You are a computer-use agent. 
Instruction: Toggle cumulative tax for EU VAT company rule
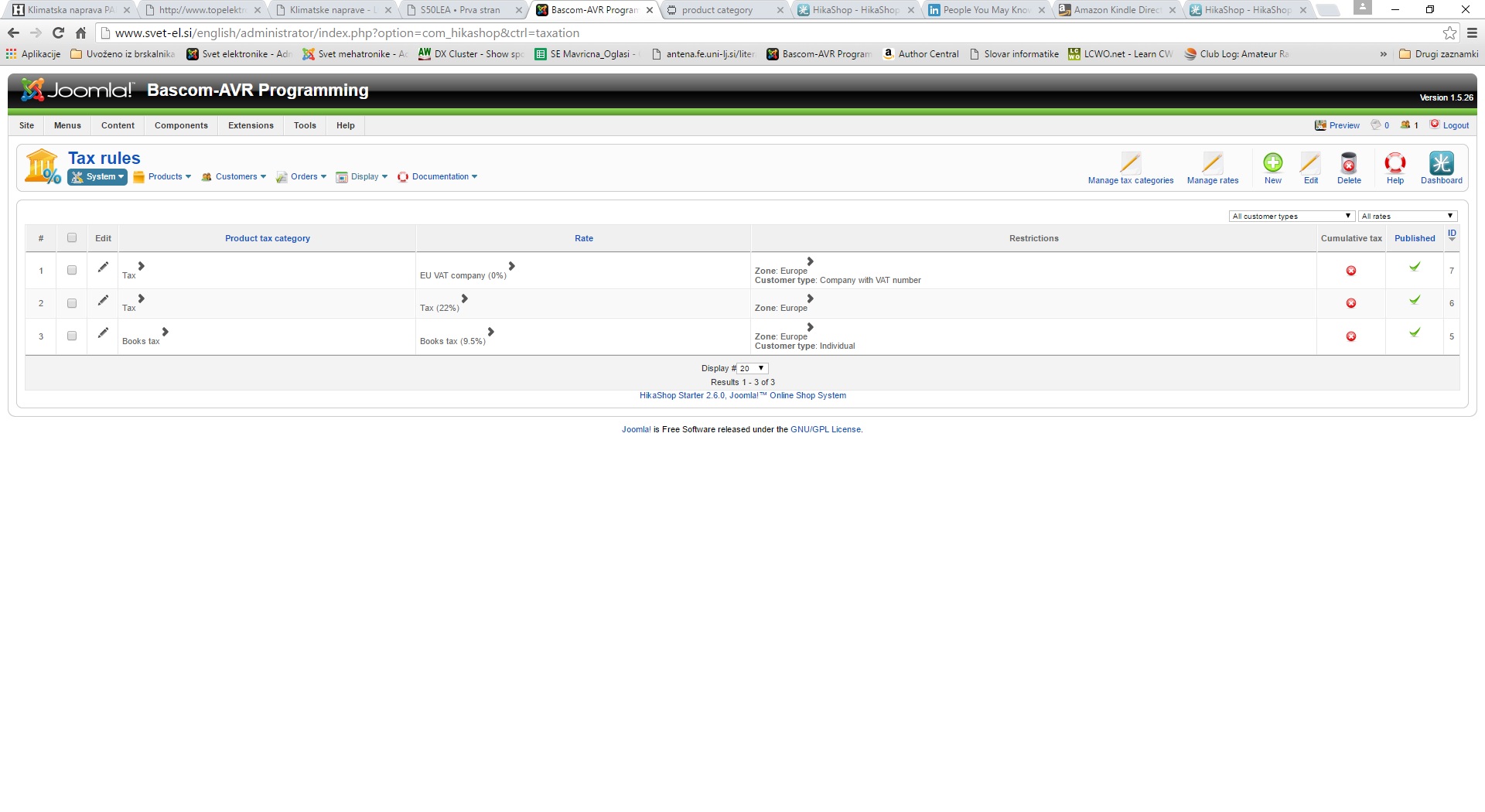pos(1351,271)
